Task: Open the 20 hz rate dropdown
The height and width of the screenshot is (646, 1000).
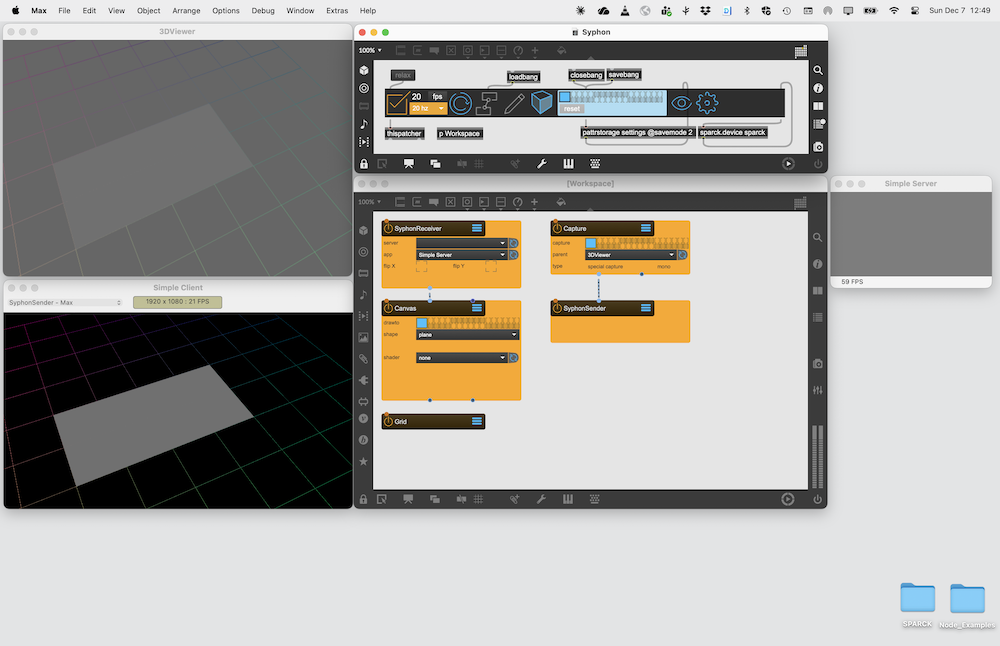Action: [x=428, y=109]
